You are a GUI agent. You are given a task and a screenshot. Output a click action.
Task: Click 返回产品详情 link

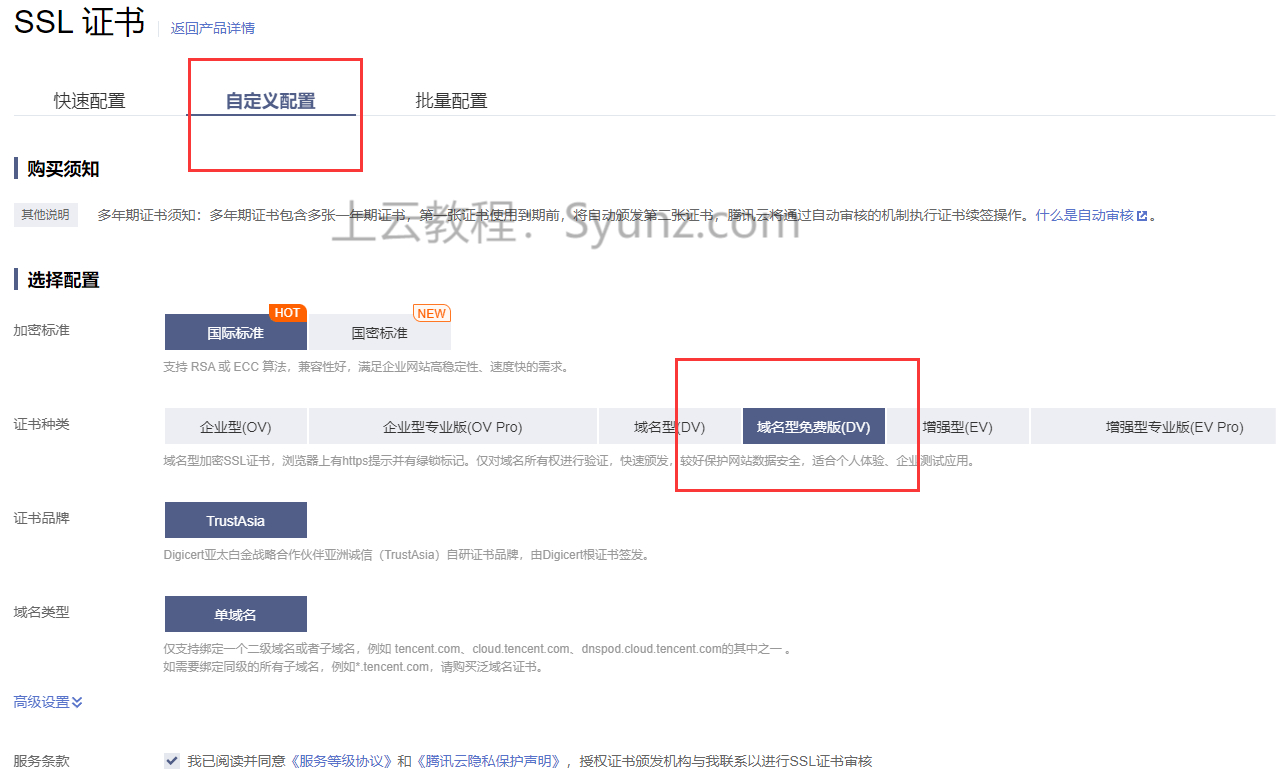point(212,28)
